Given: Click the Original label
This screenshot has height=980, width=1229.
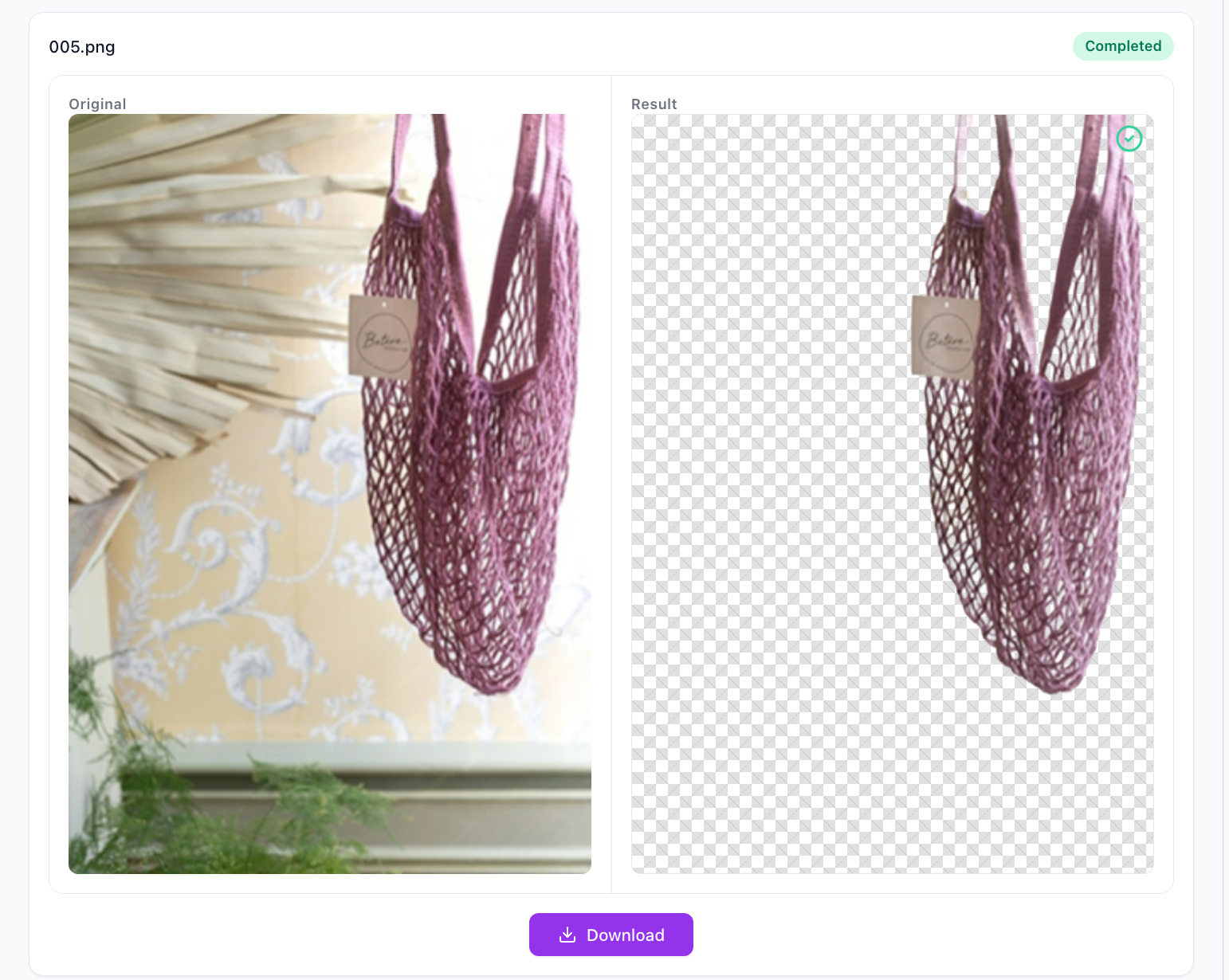Looking at the screenshot, I should (x=97, y=104).
